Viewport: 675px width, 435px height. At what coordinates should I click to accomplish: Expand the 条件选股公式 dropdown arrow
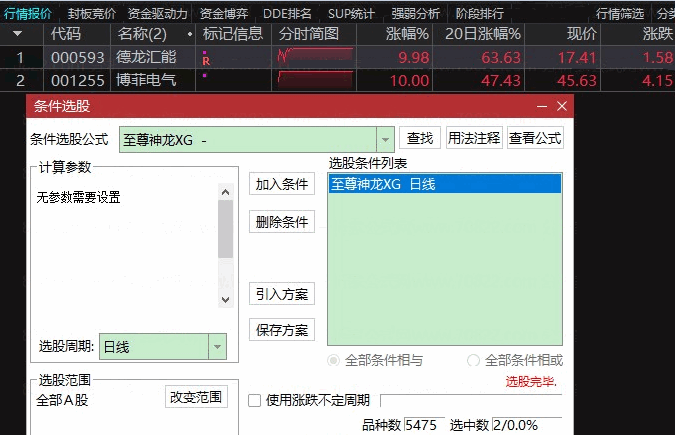click(385, 140)
